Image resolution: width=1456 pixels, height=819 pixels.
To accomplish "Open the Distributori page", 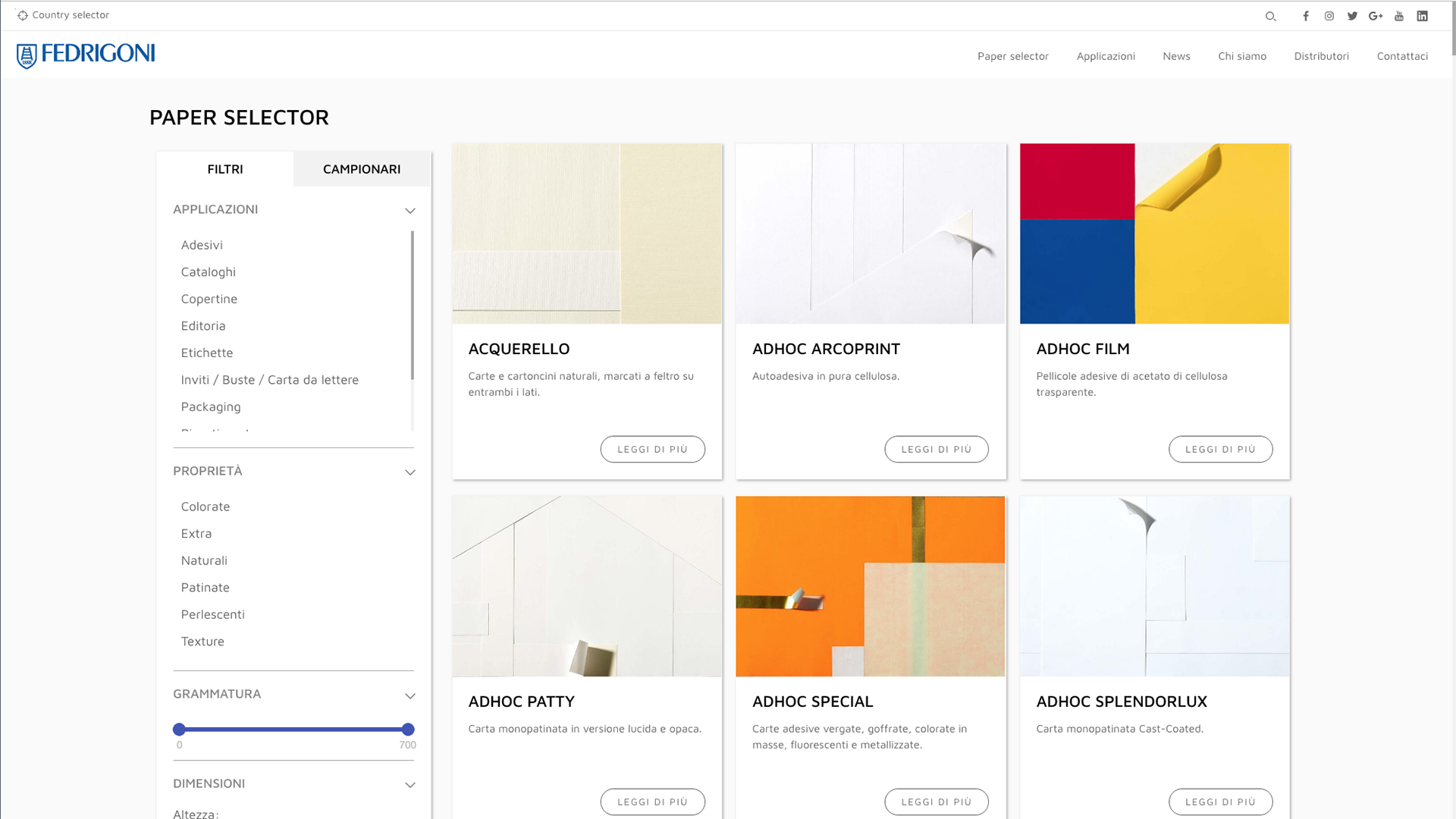I will point(1321,56).
